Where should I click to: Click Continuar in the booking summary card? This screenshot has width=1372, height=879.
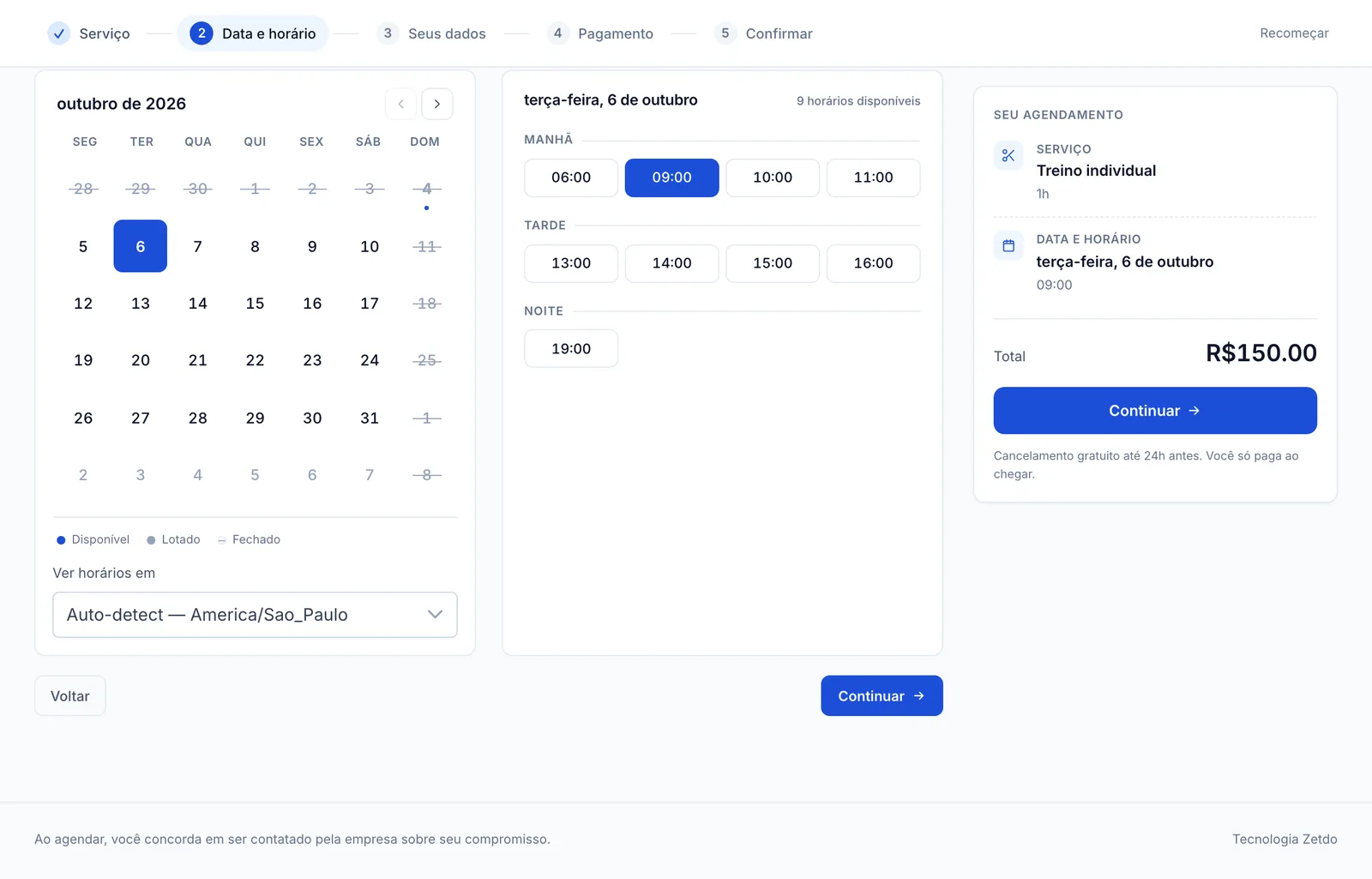pyautogui.click(x=1155, y=411)
